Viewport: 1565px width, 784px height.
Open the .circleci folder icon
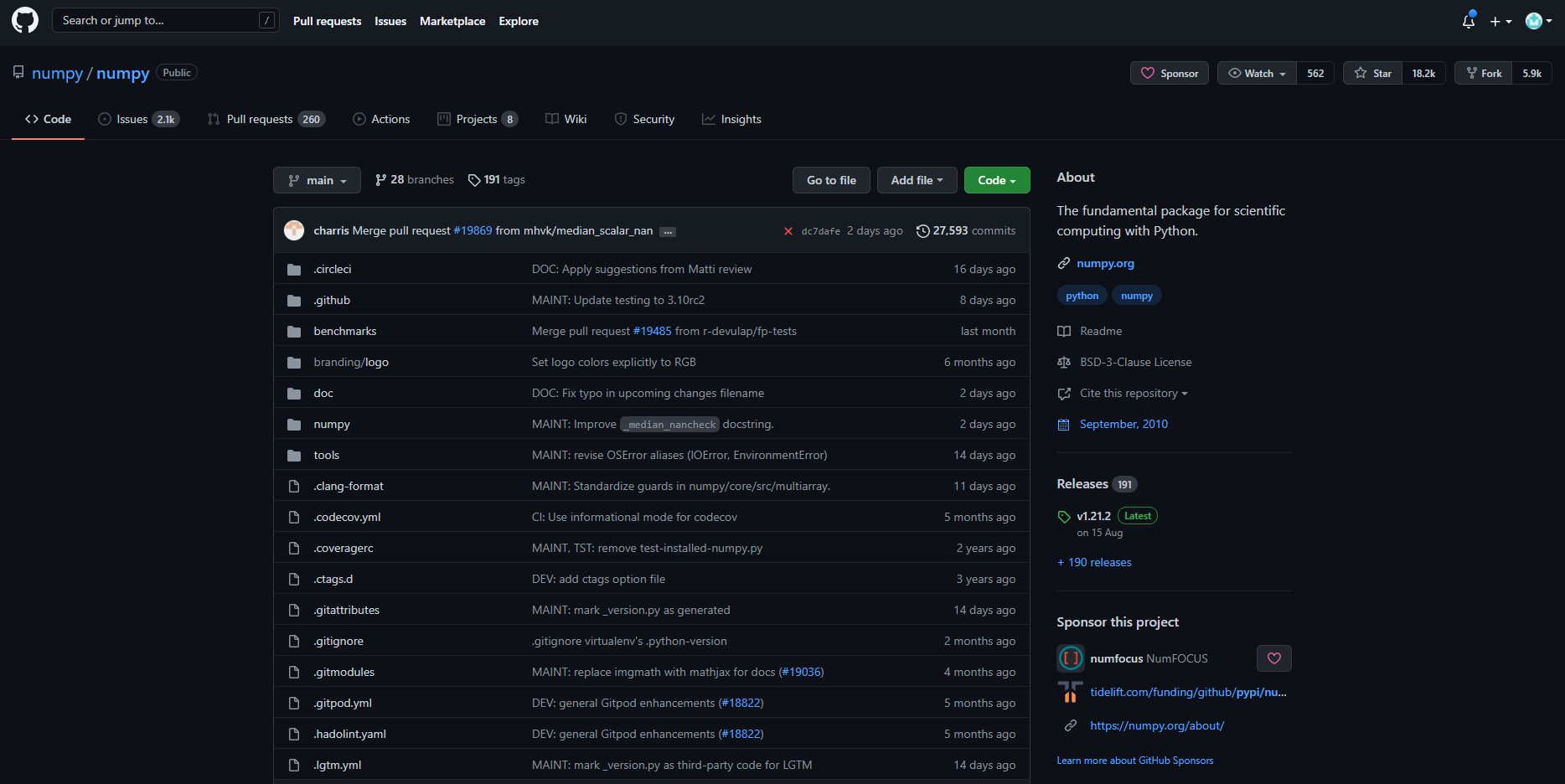tap(294, 270)
